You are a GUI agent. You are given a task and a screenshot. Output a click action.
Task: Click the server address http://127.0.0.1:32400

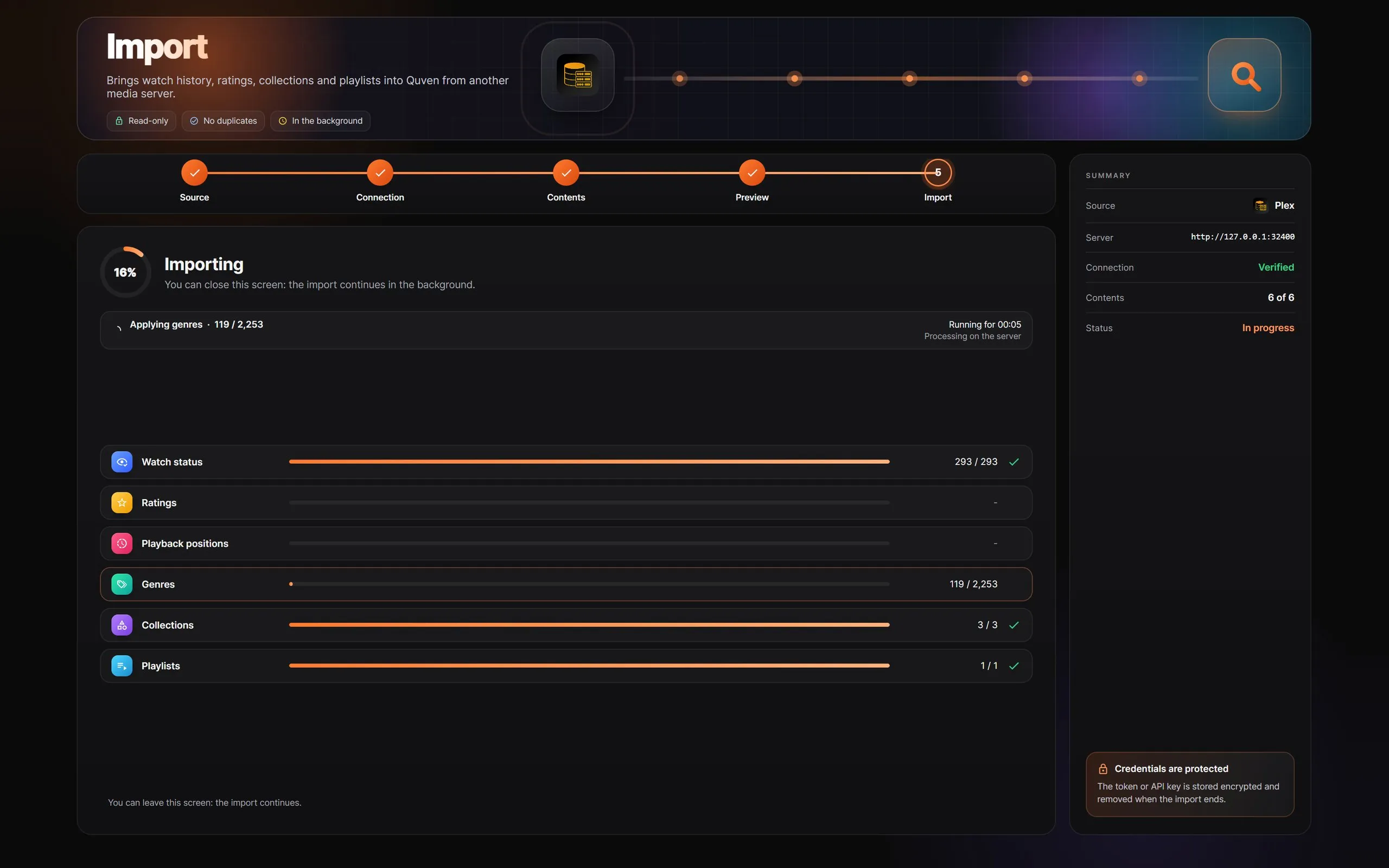pos(1242,237)
